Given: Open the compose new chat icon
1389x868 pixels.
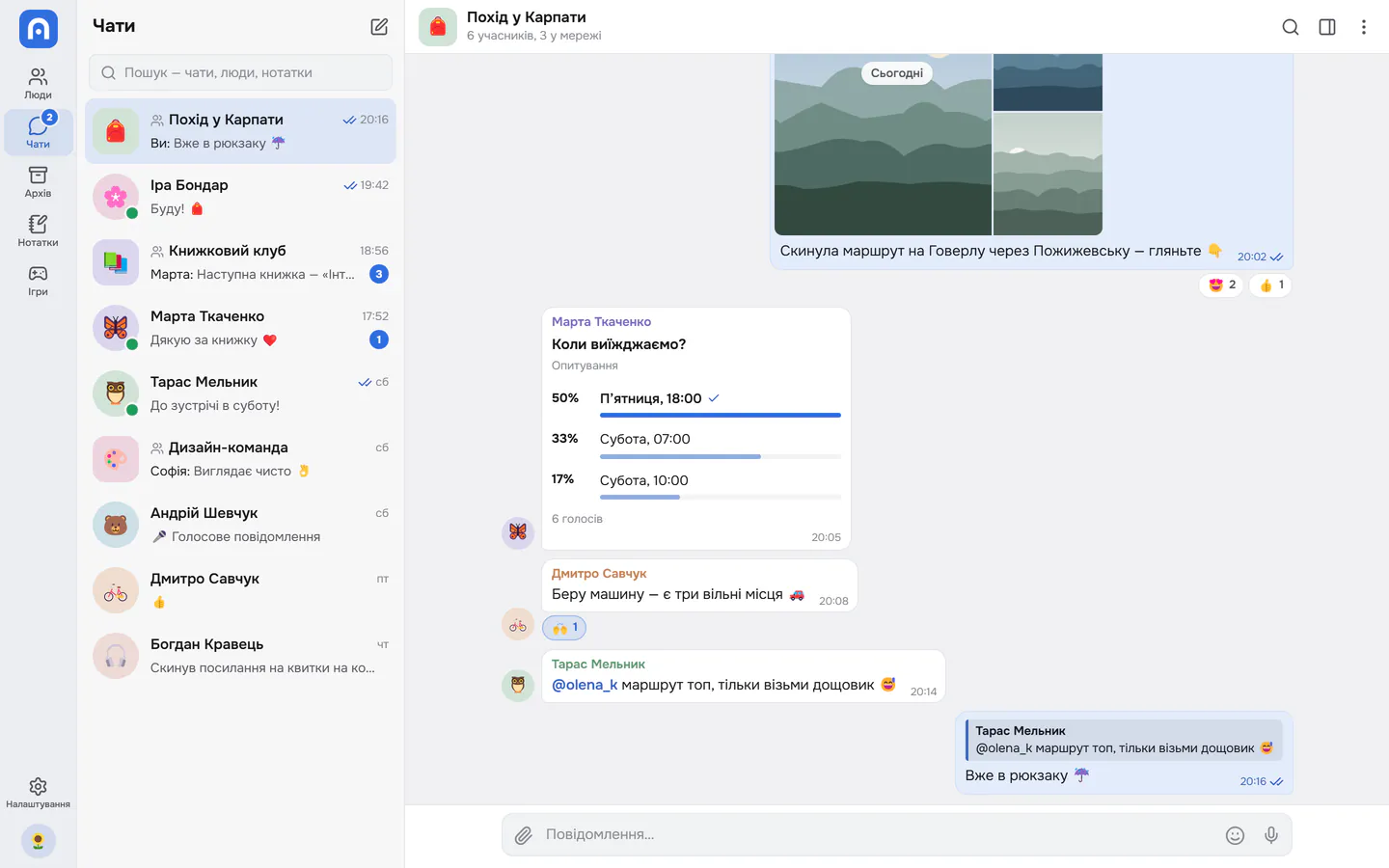Looking at the screenshot, I should pyautogui.click(x=379, y=27).
